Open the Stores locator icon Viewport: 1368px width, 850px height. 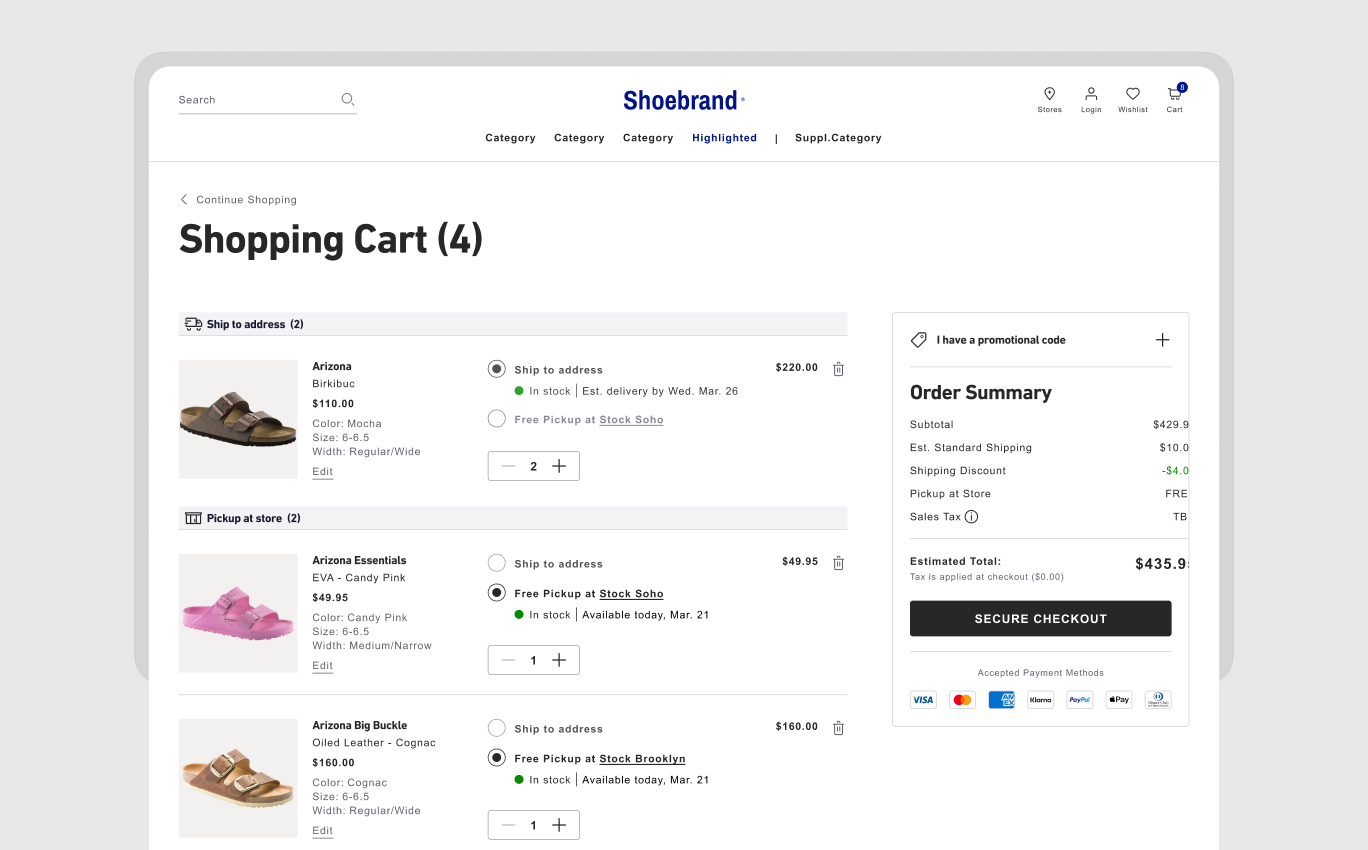(x=1049, y=94)
